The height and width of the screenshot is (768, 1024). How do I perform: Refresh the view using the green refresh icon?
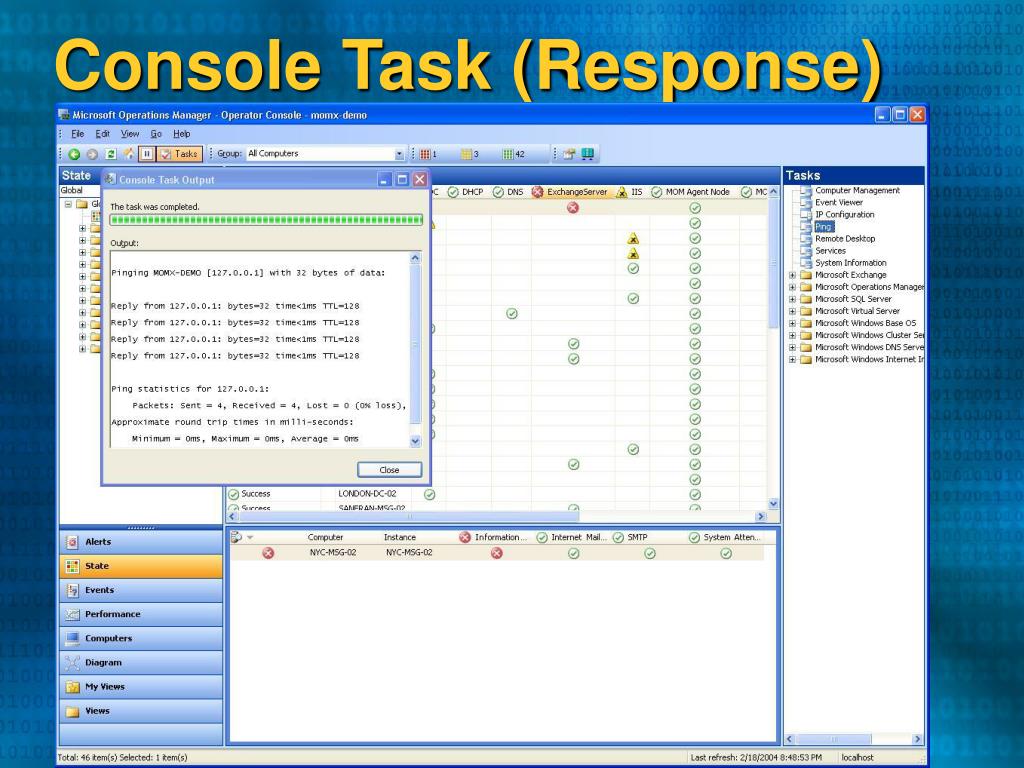[111, 154]
